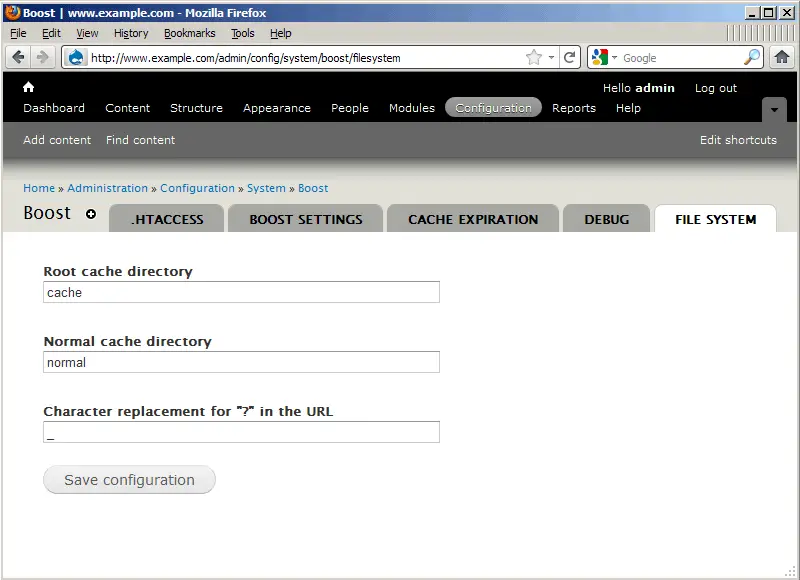Click the Drupal site icon in address bar
Screen dimensions: 800x580
pyautogui.click(x=76, y=57)
